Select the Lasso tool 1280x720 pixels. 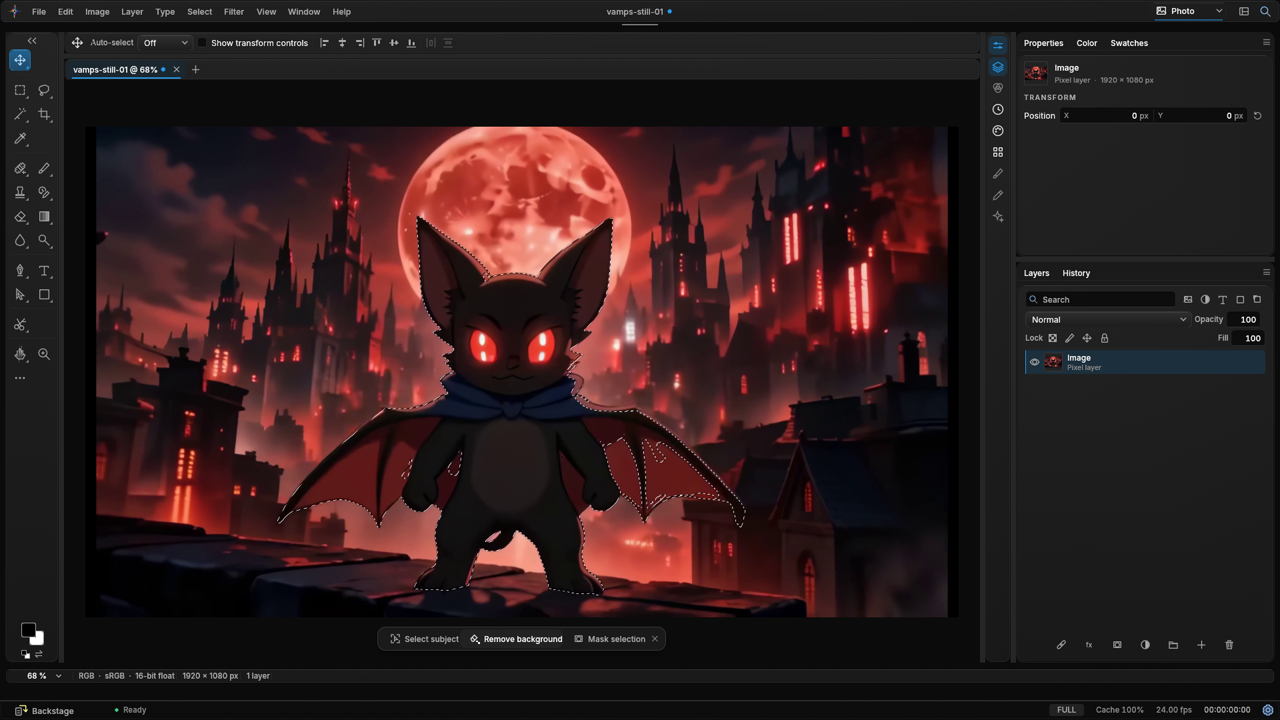[x=44, y=90]
